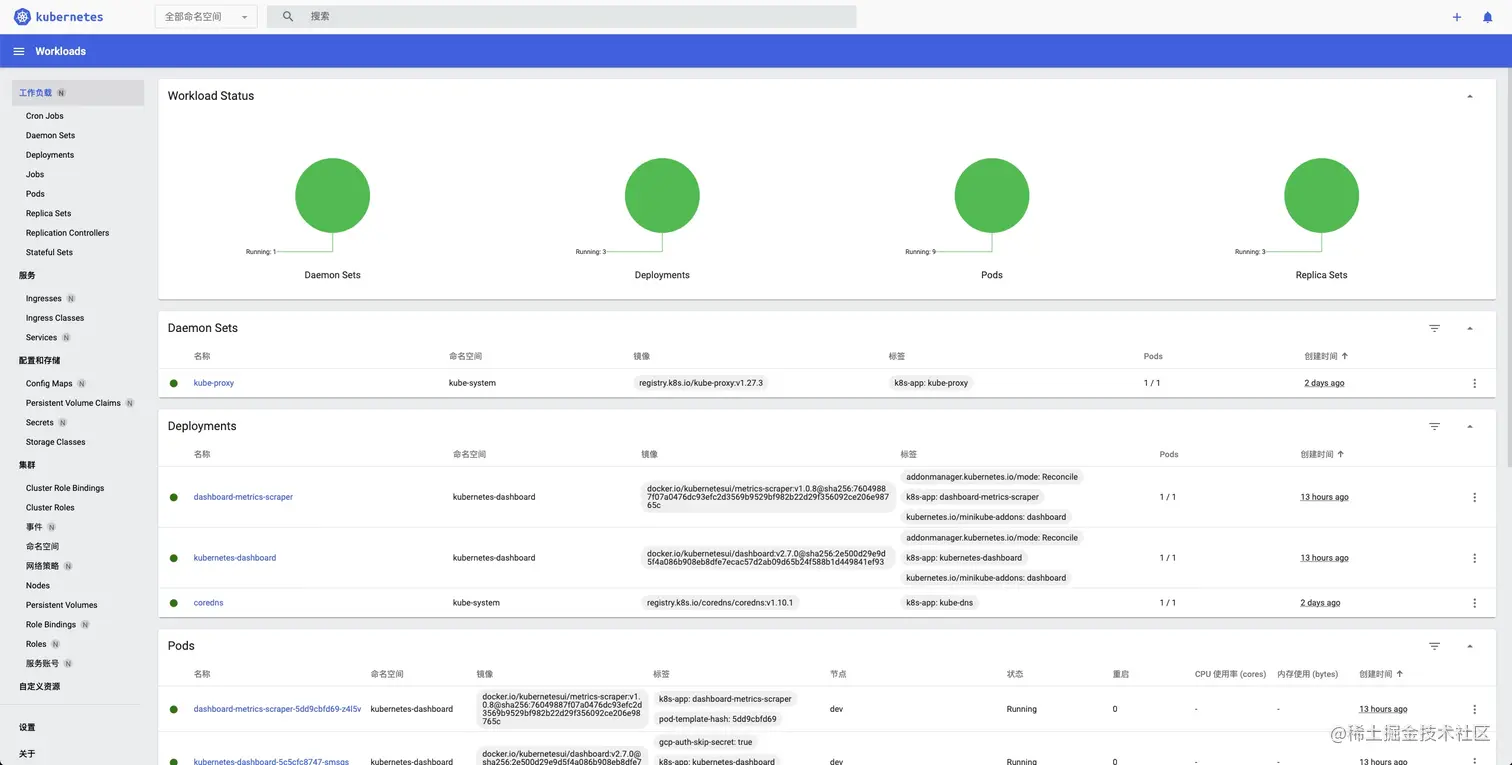Click coredns green status indicator

point(173,603)
